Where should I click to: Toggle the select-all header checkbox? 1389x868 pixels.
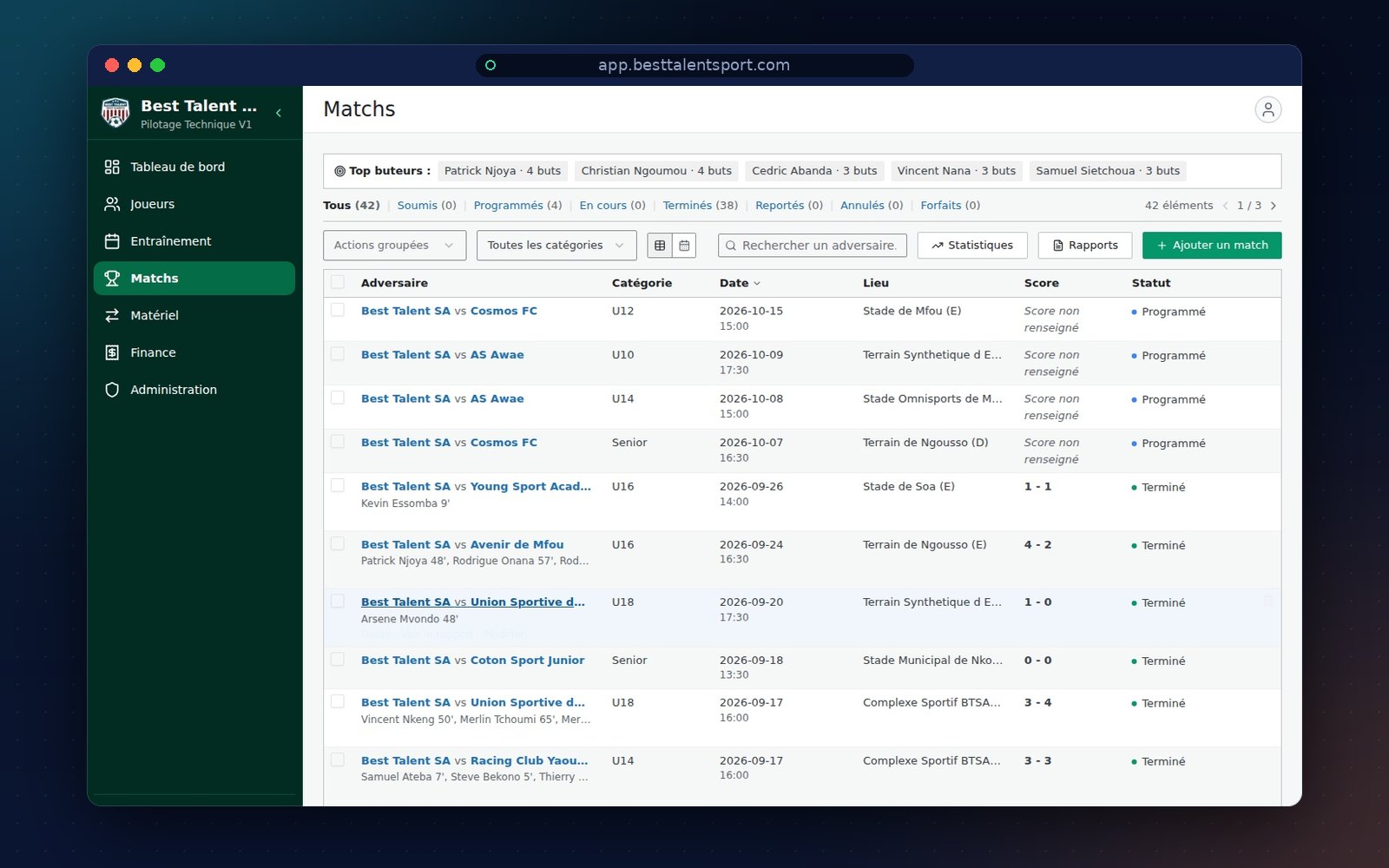click(338, 282)
